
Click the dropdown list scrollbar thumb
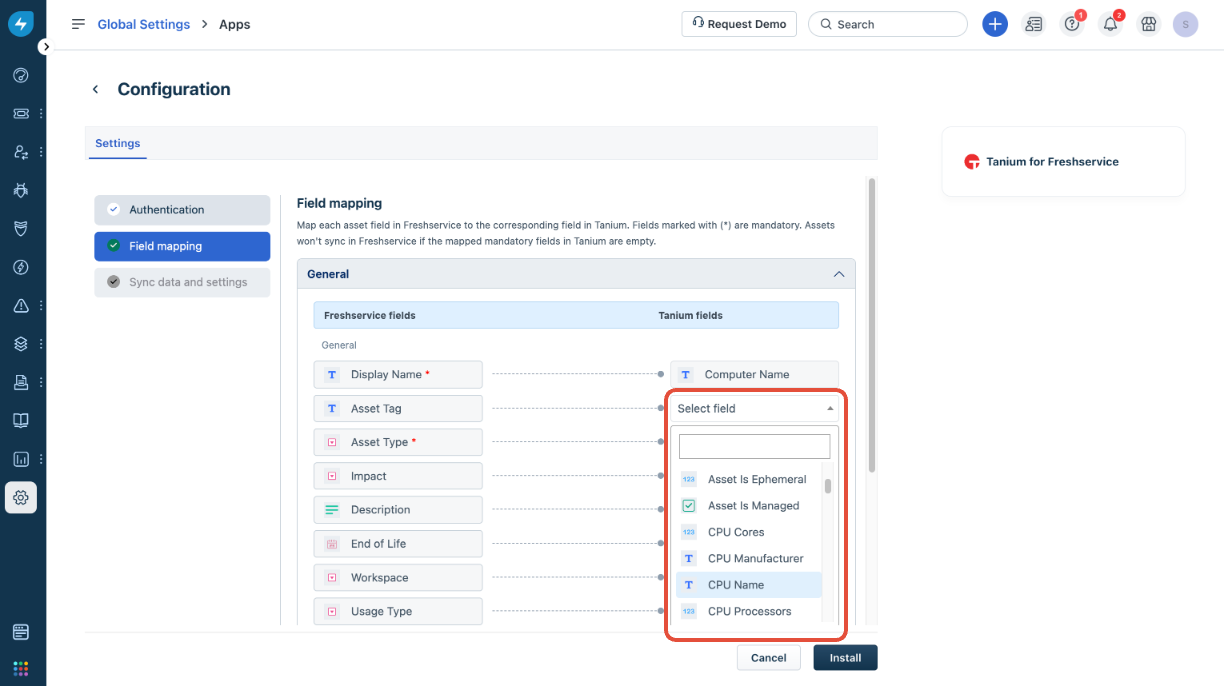coord(828,486)
